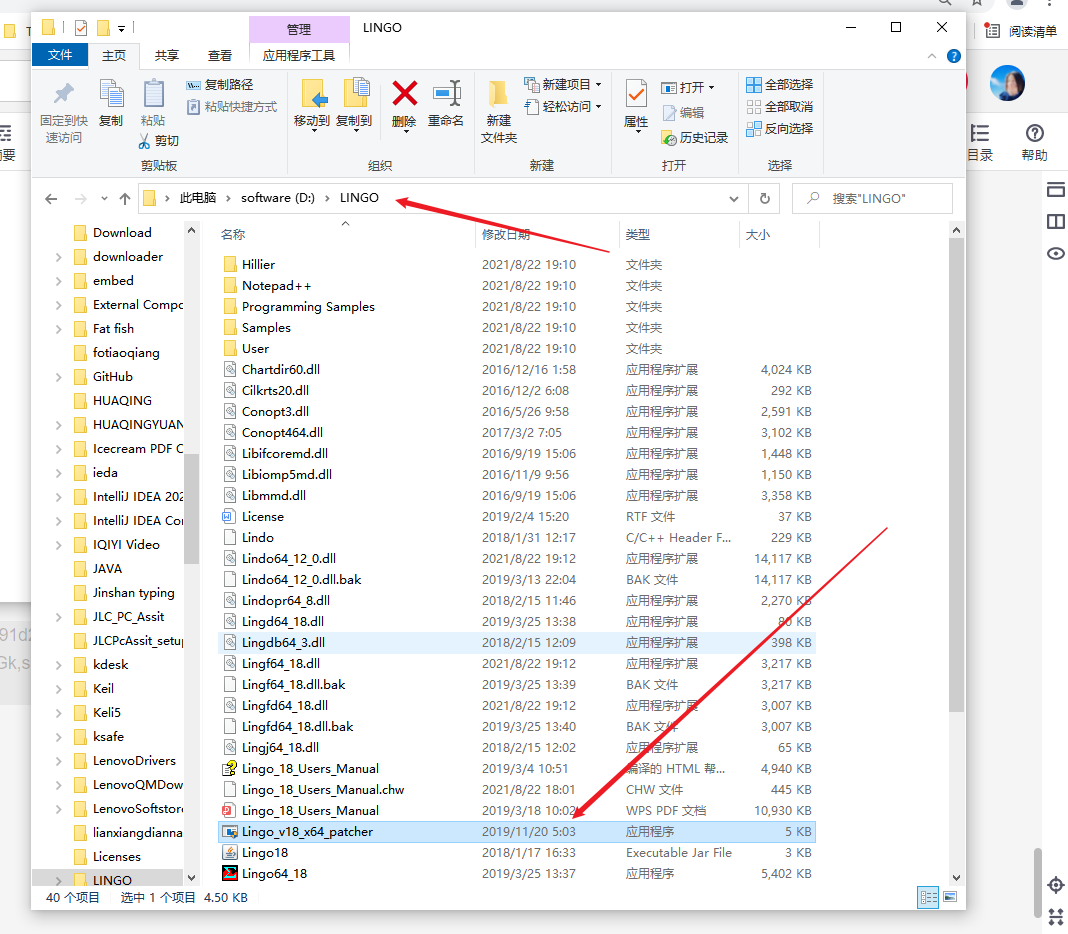Viewport: 1068px width, 934px height.
Task: Click Copy Path (复制路径)
Action: point(219,84)
